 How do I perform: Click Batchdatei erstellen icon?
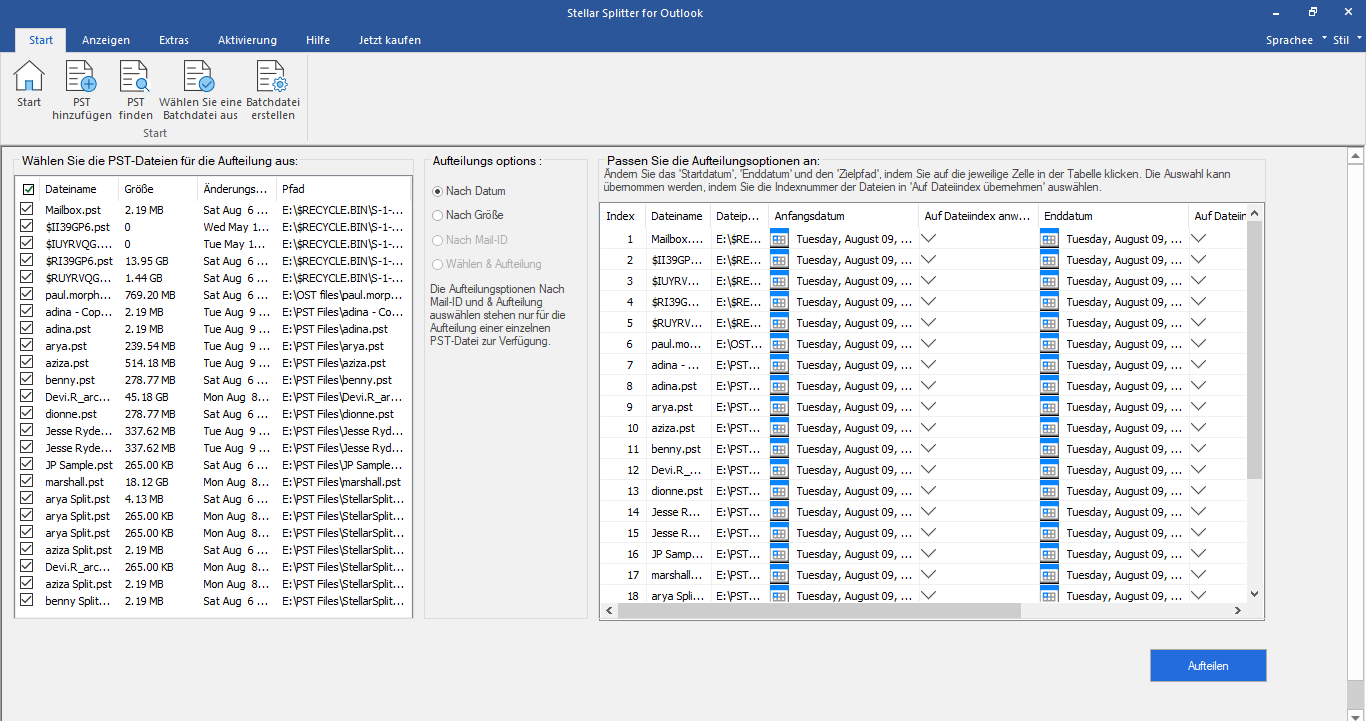pos(272,77)
